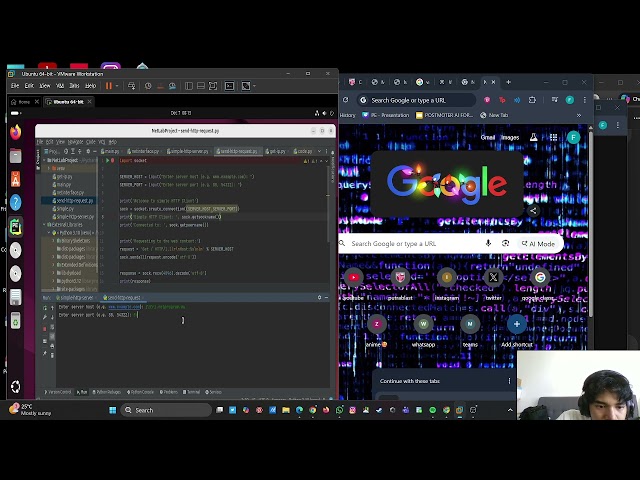Open Google apps grid icon
Screen dimensions: 640x480
coord(553,138)
